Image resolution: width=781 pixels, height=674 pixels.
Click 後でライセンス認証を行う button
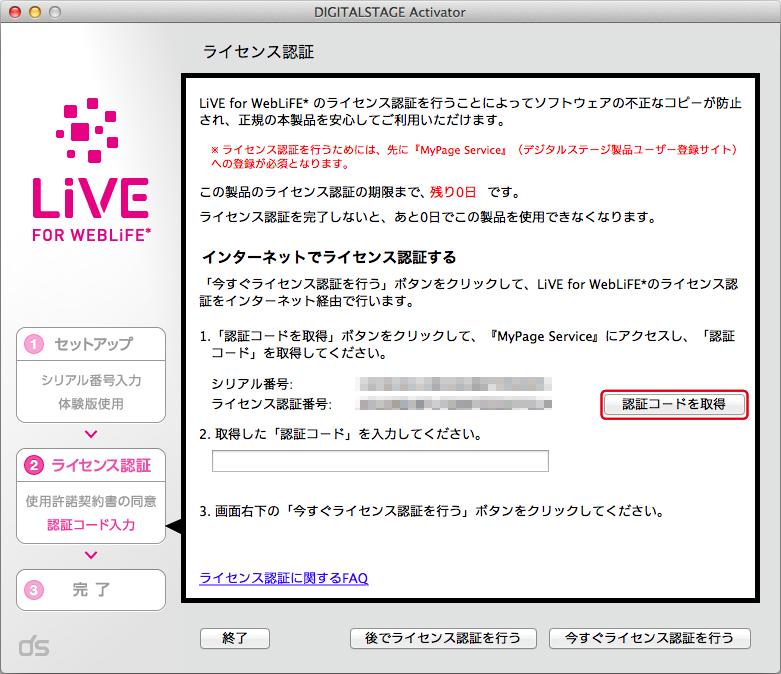[x=443, y=638]
